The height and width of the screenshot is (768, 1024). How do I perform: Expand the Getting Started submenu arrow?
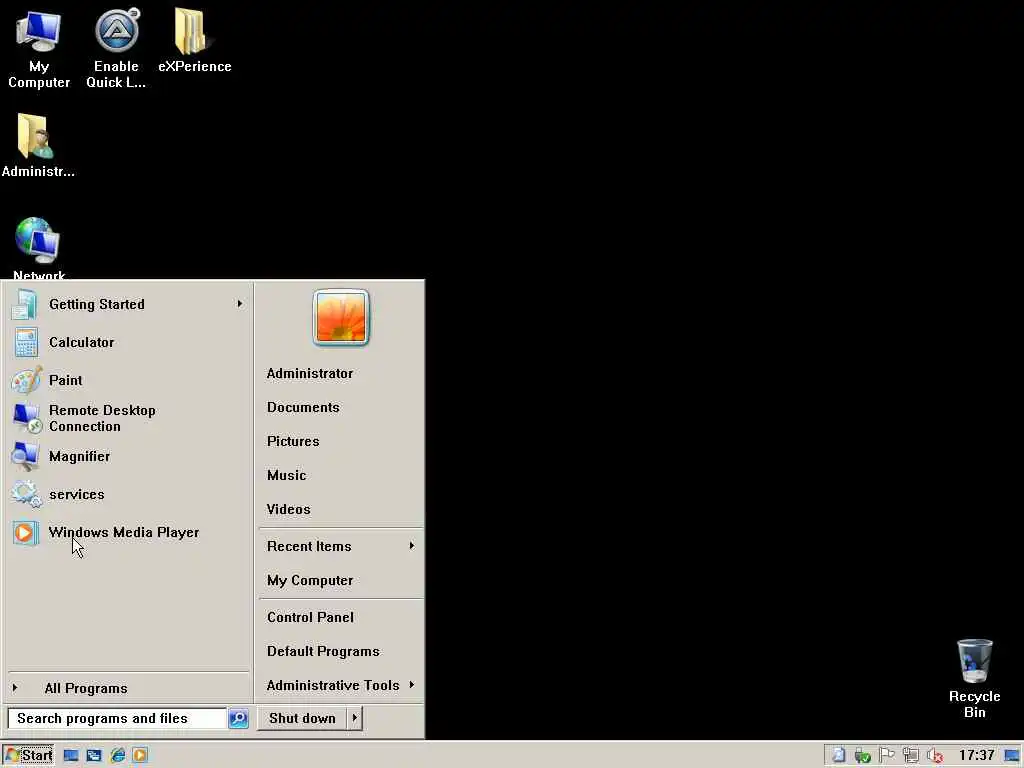click(x=240, y=304)
